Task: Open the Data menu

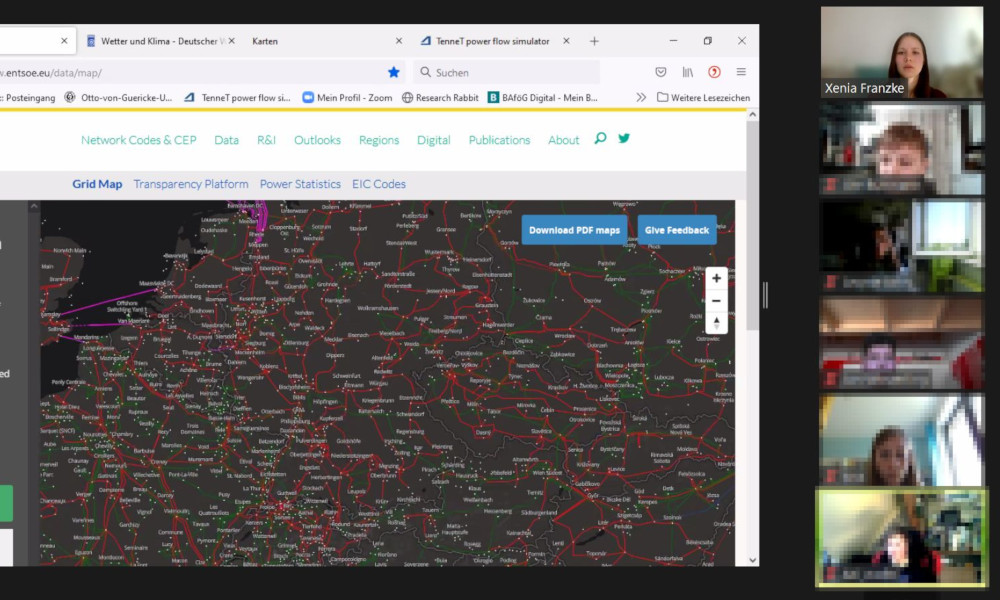Action: point(226,140)
